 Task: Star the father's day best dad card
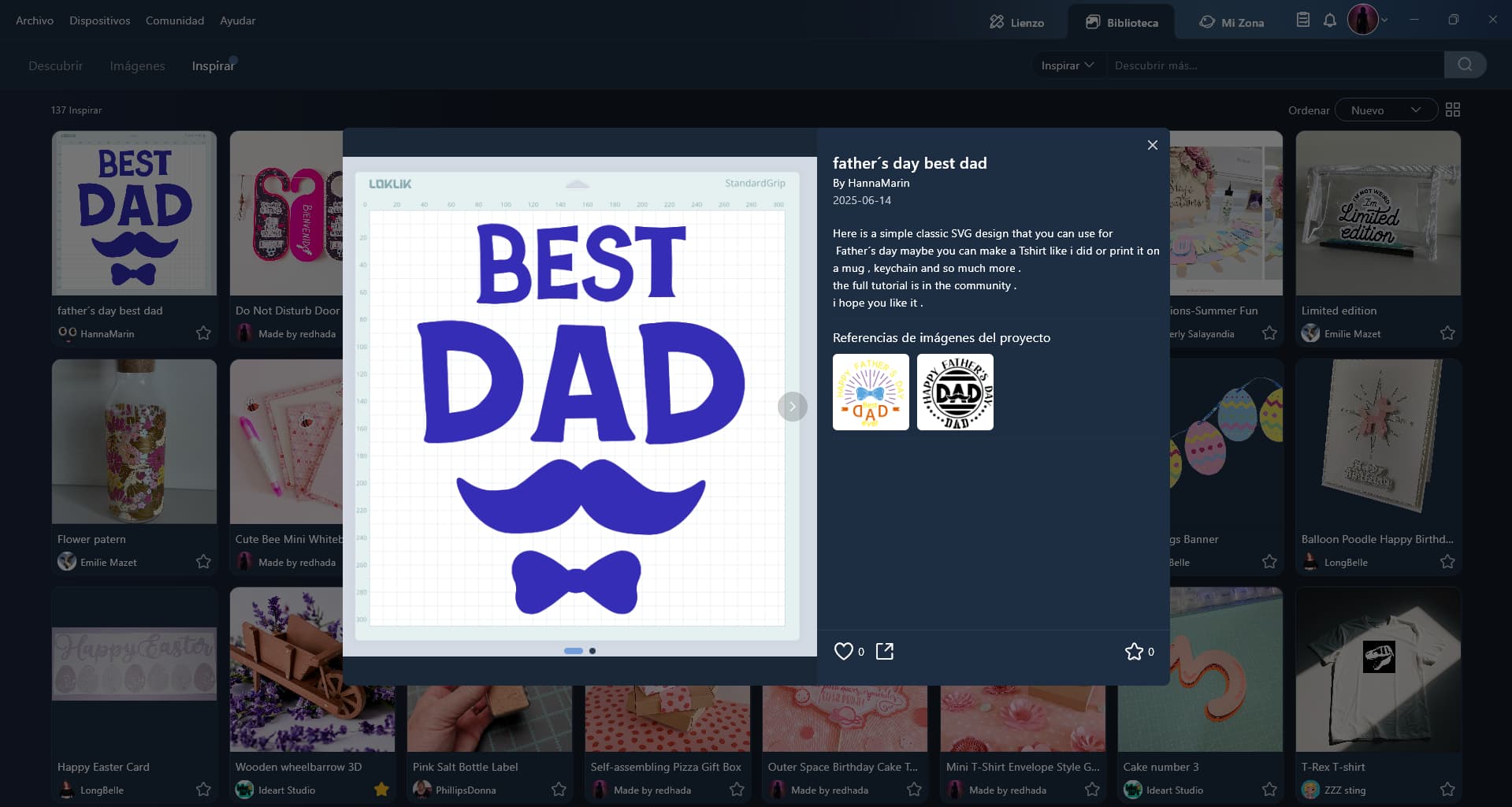click(203, 333)
